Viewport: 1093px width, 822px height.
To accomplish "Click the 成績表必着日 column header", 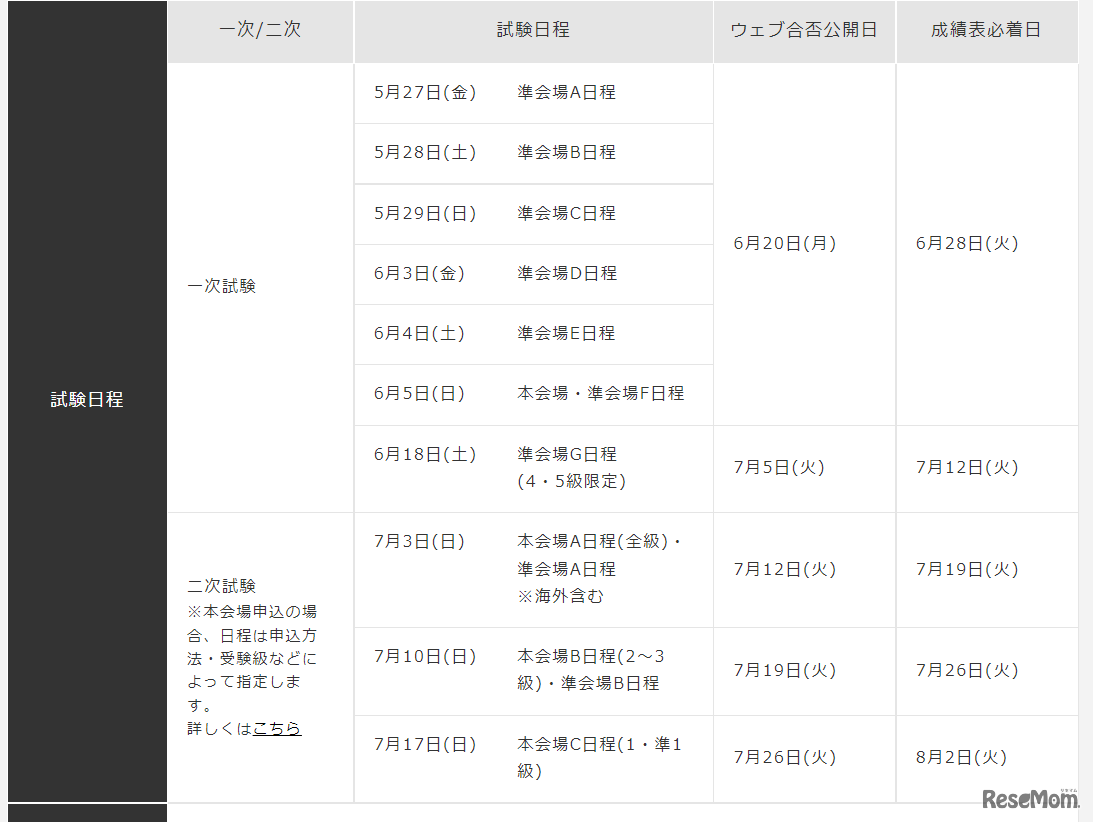I will [986, 31].
